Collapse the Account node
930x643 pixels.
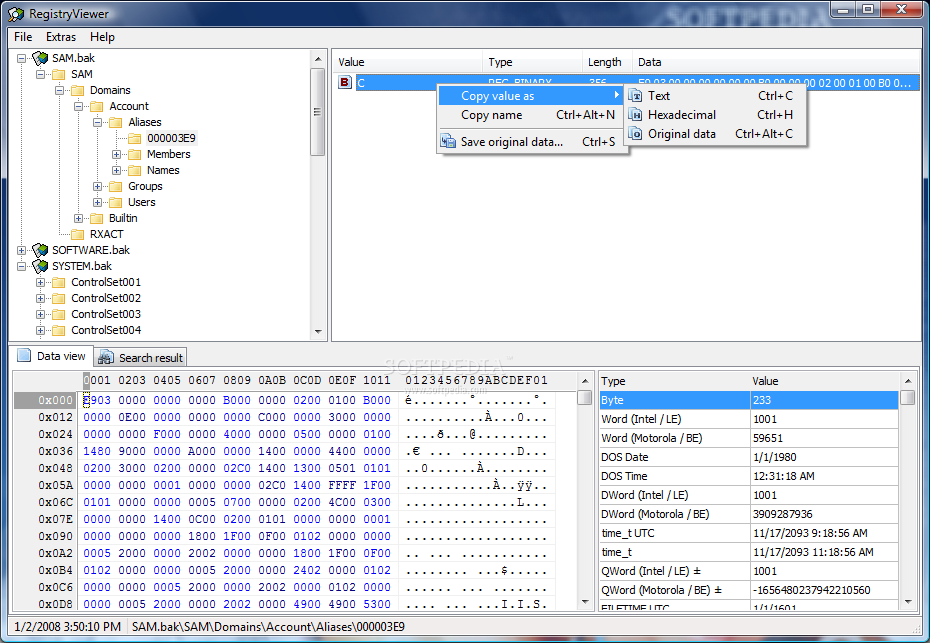[78, 106]
